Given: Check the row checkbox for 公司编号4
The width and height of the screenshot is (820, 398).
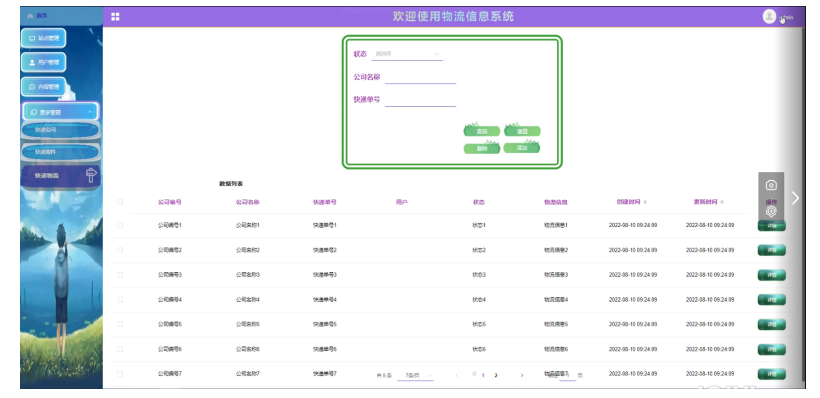Looking at the screenshot, I should point(120,300).
